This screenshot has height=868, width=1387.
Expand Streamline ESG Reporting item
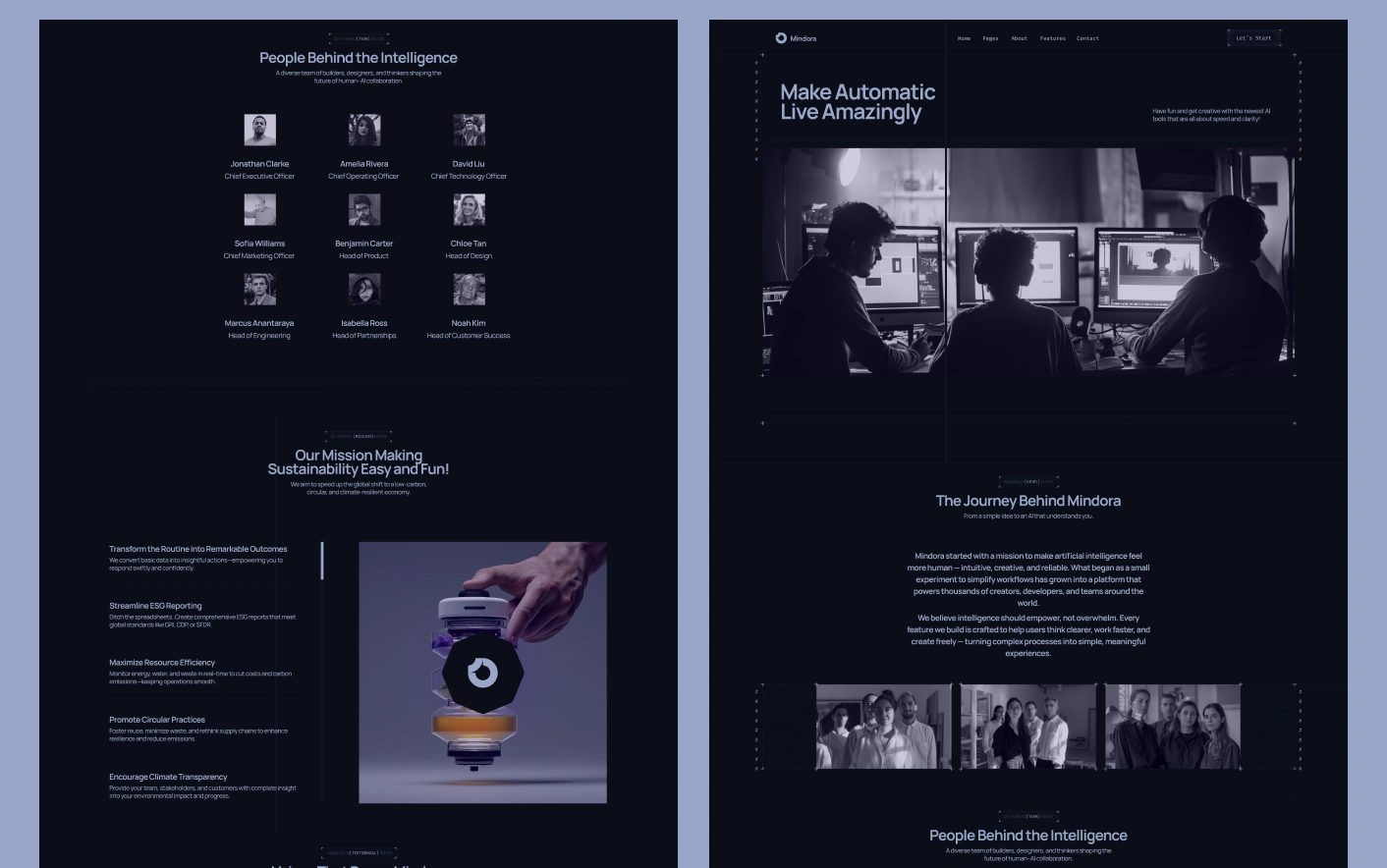pyautogui.click(x=155, y=606)
